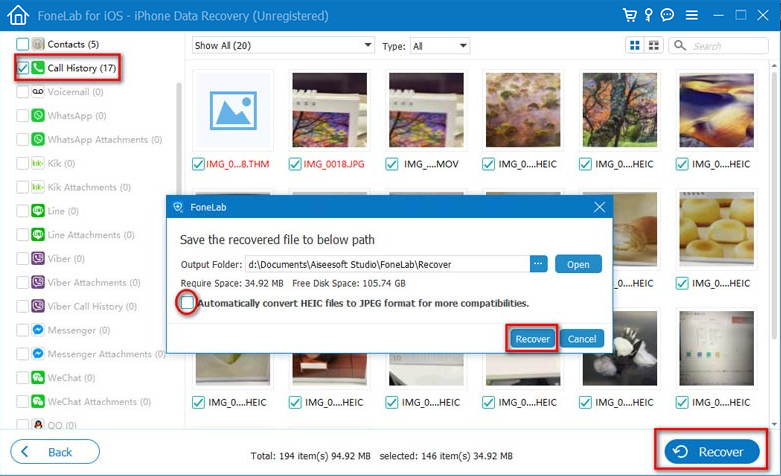Click the Viber Attachments icon
The width and height of the screenshot is (781, 476).
tap(38, 282)
